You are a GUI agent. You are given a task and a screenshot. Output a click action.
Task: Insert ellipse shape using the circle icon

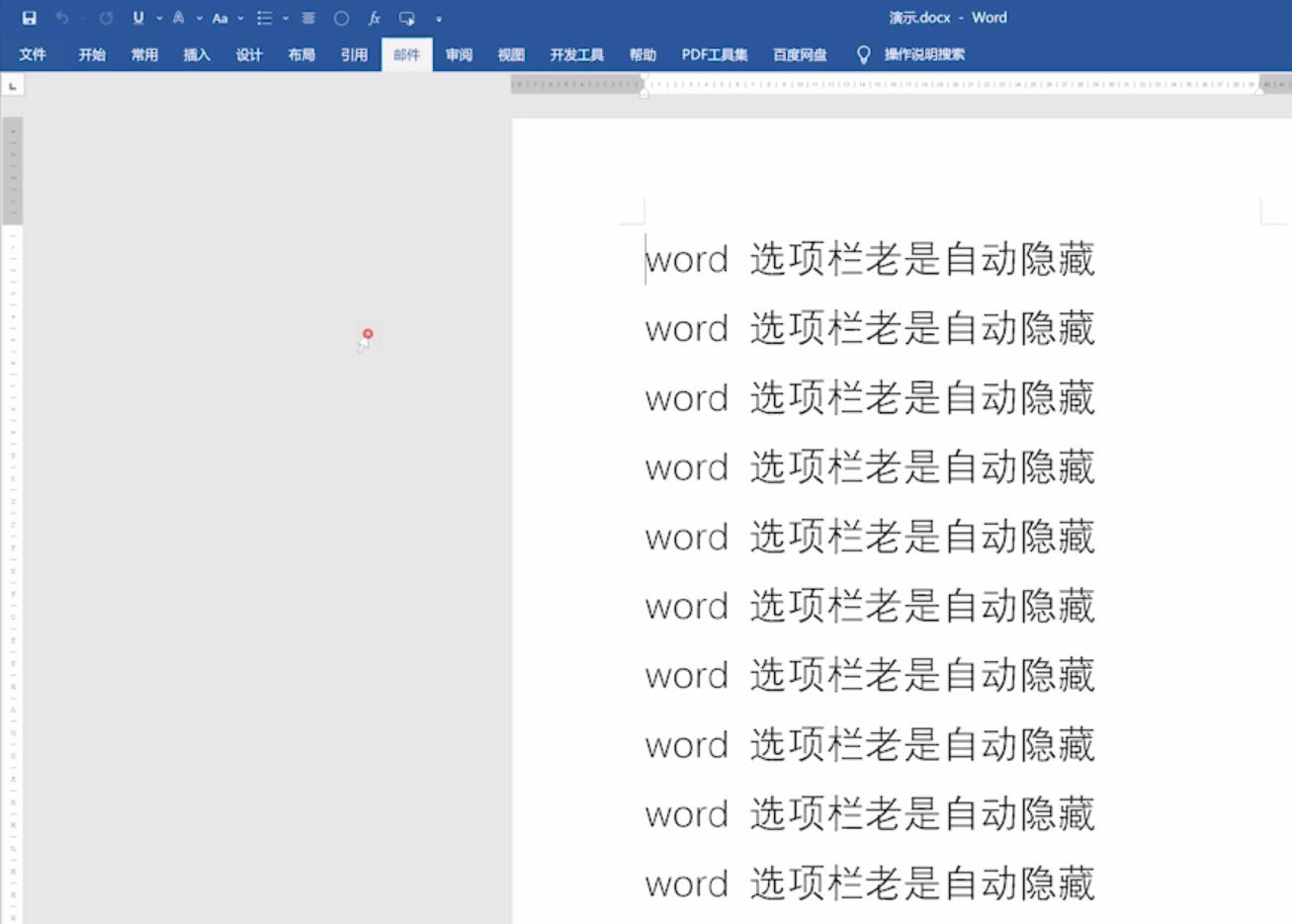pyautogui.click(x=341, y=18)
